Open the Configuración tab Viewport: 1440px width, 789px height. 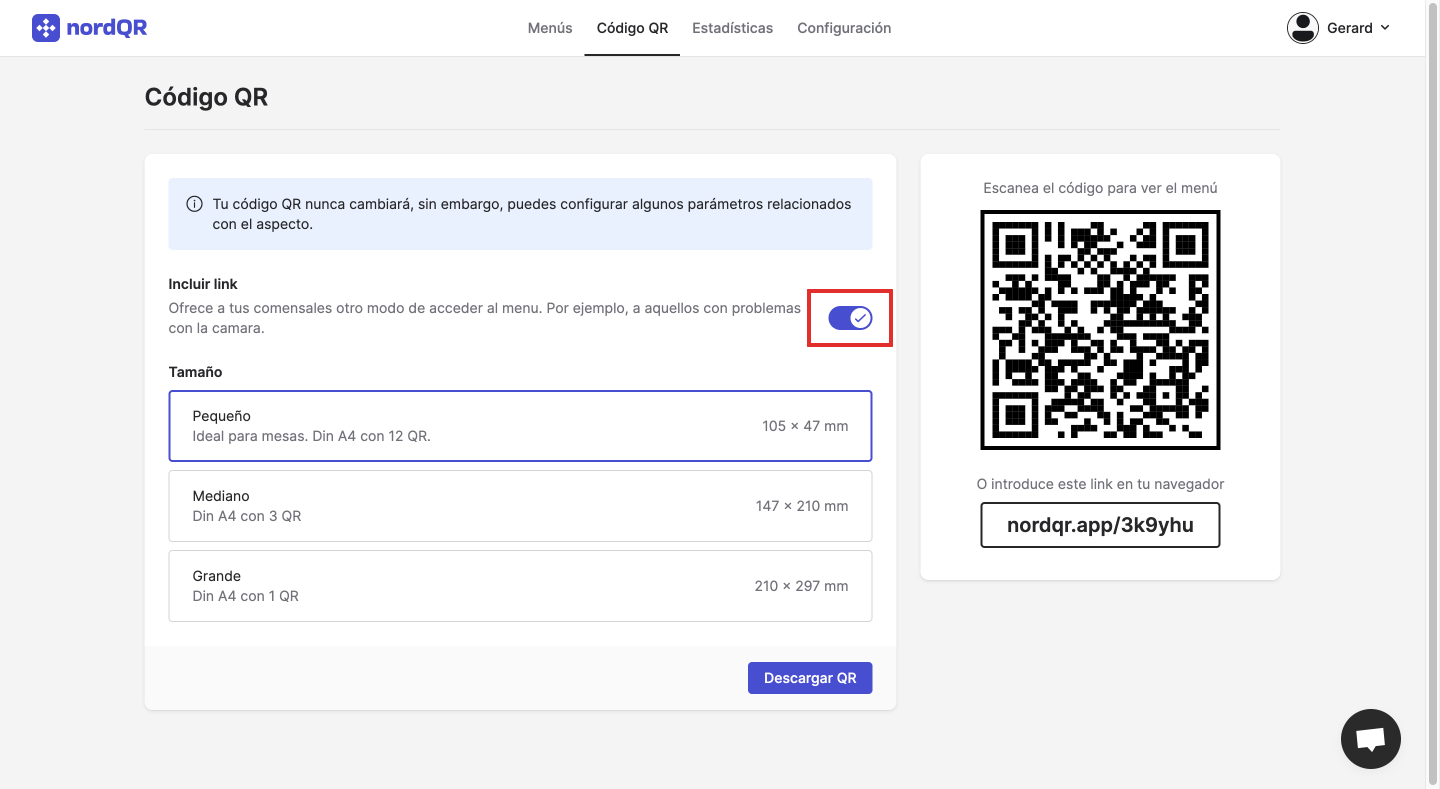coord(844,28)
